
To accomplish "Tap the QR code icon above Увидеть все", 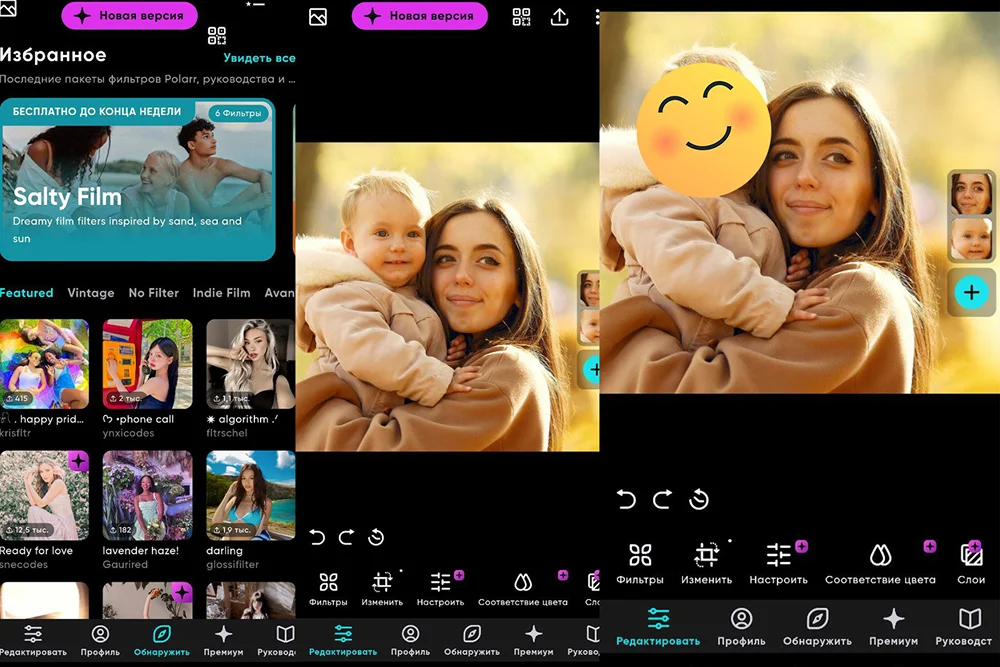I will (217, 37).
